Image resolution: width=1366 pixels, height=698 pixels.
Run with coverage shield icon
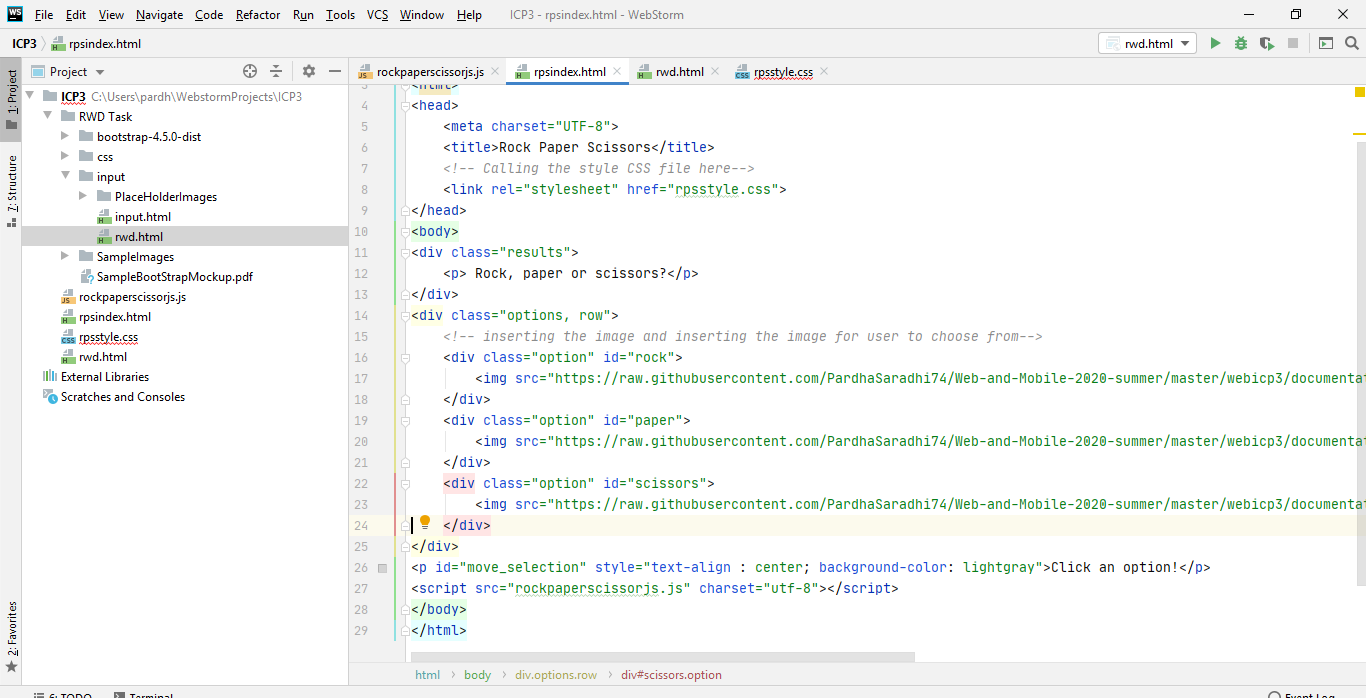click(x=1267, y=43)
